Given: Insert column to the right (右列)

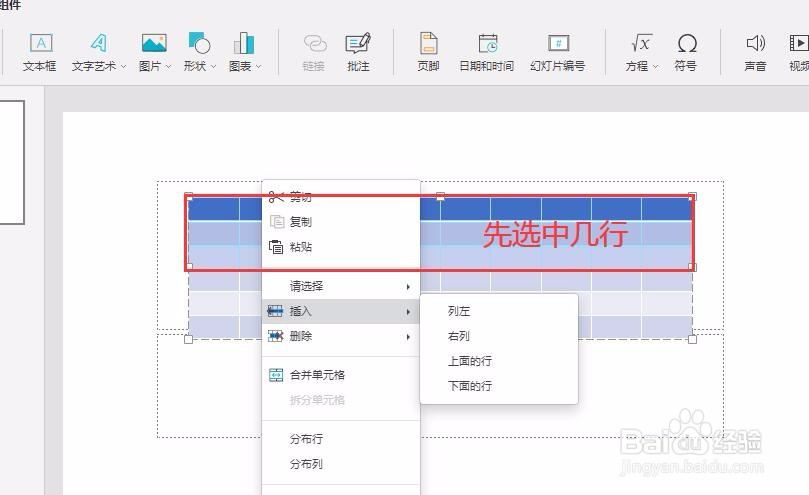Looking at the screenshot, I should pyautogui.click(x=499, y=336).
